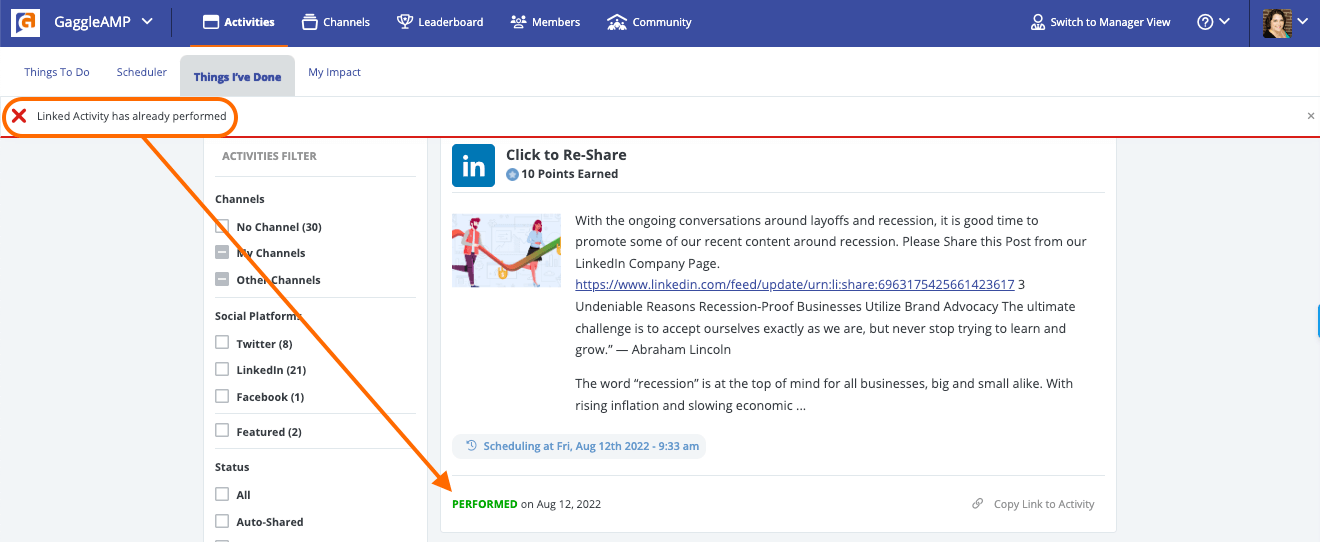Open the linkedin.com feed update link
This screenshot has width=1320, height=542.
[x=795, y=285]
